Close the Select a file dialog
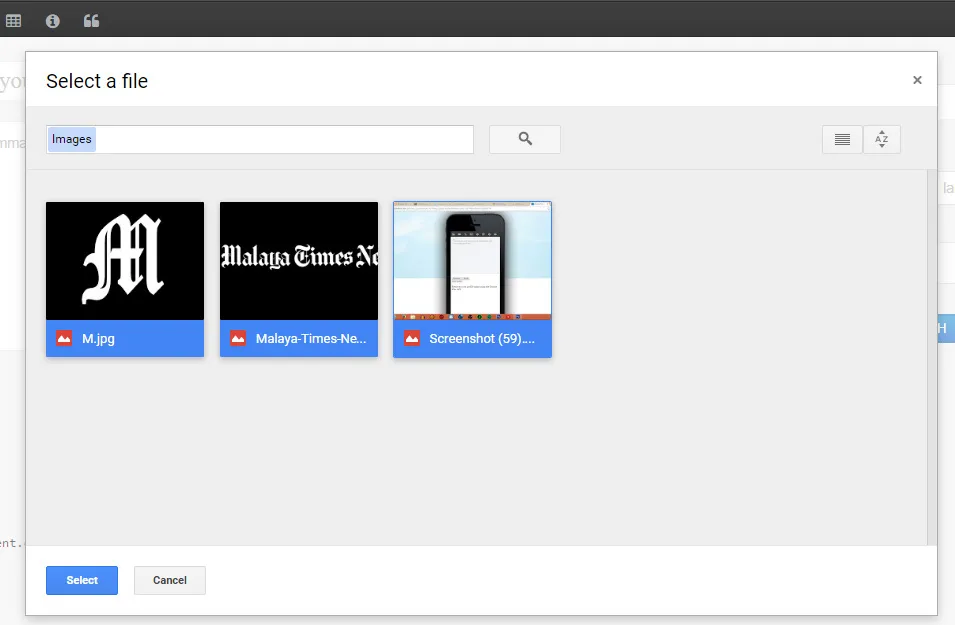The height and width of the screenshot is (625, 955). click(x=917, y=80)
